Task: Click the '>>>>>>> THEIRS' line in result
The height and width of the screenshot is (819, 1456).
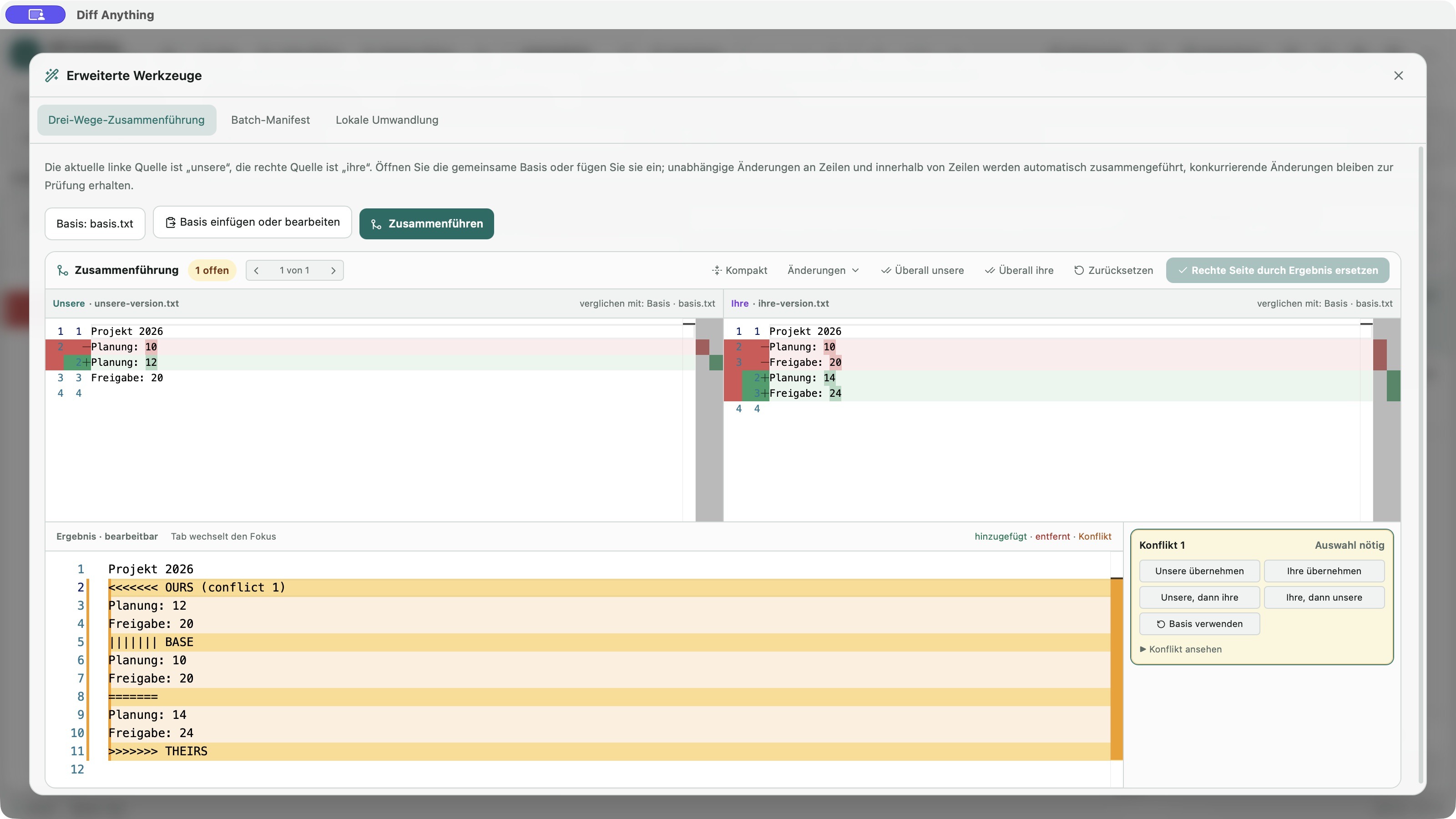Action: tap(609, 751)
